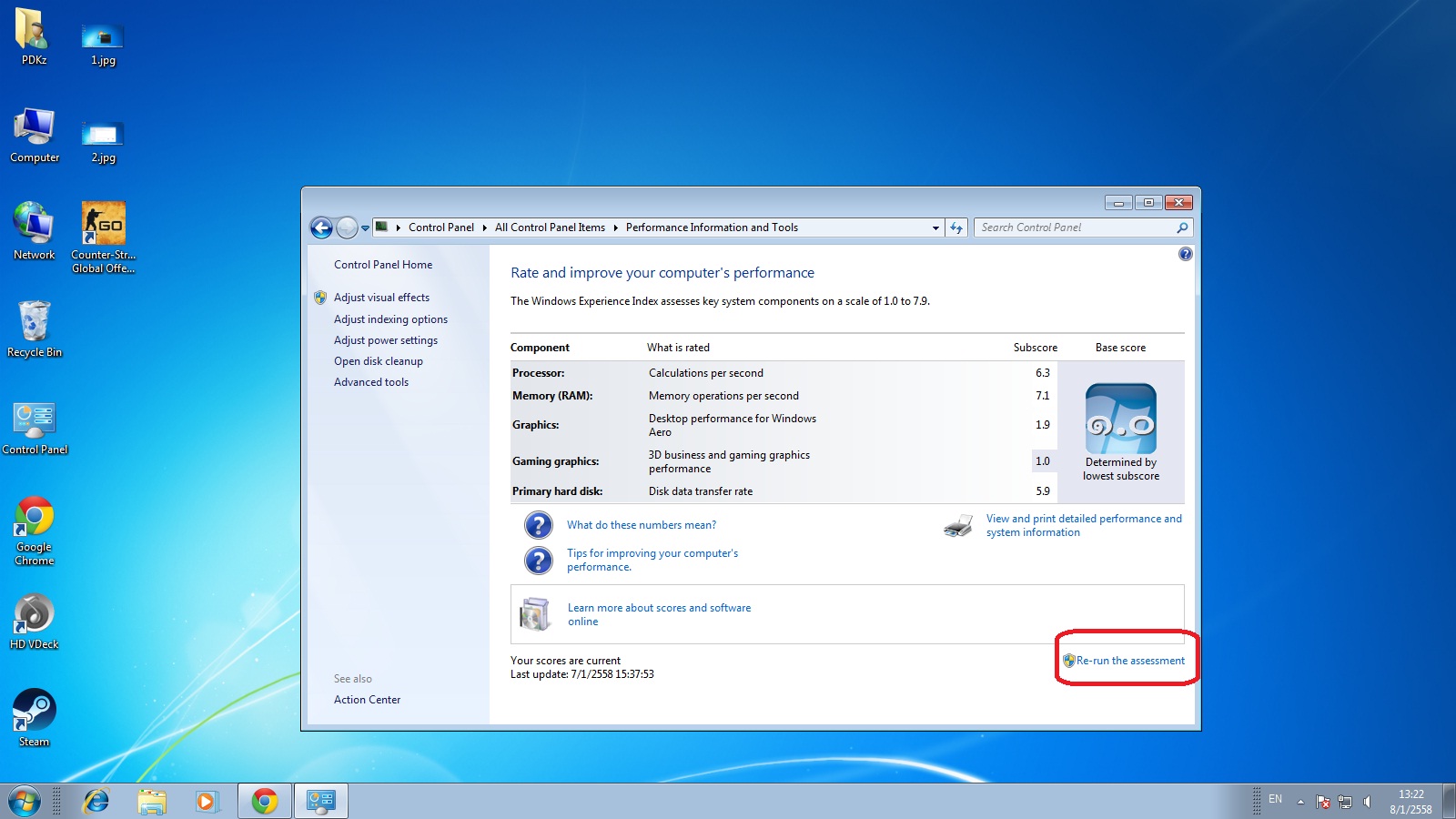Launch Internet Explorer from the taskbar
The image size is (1456, 819).
[96, 802]
